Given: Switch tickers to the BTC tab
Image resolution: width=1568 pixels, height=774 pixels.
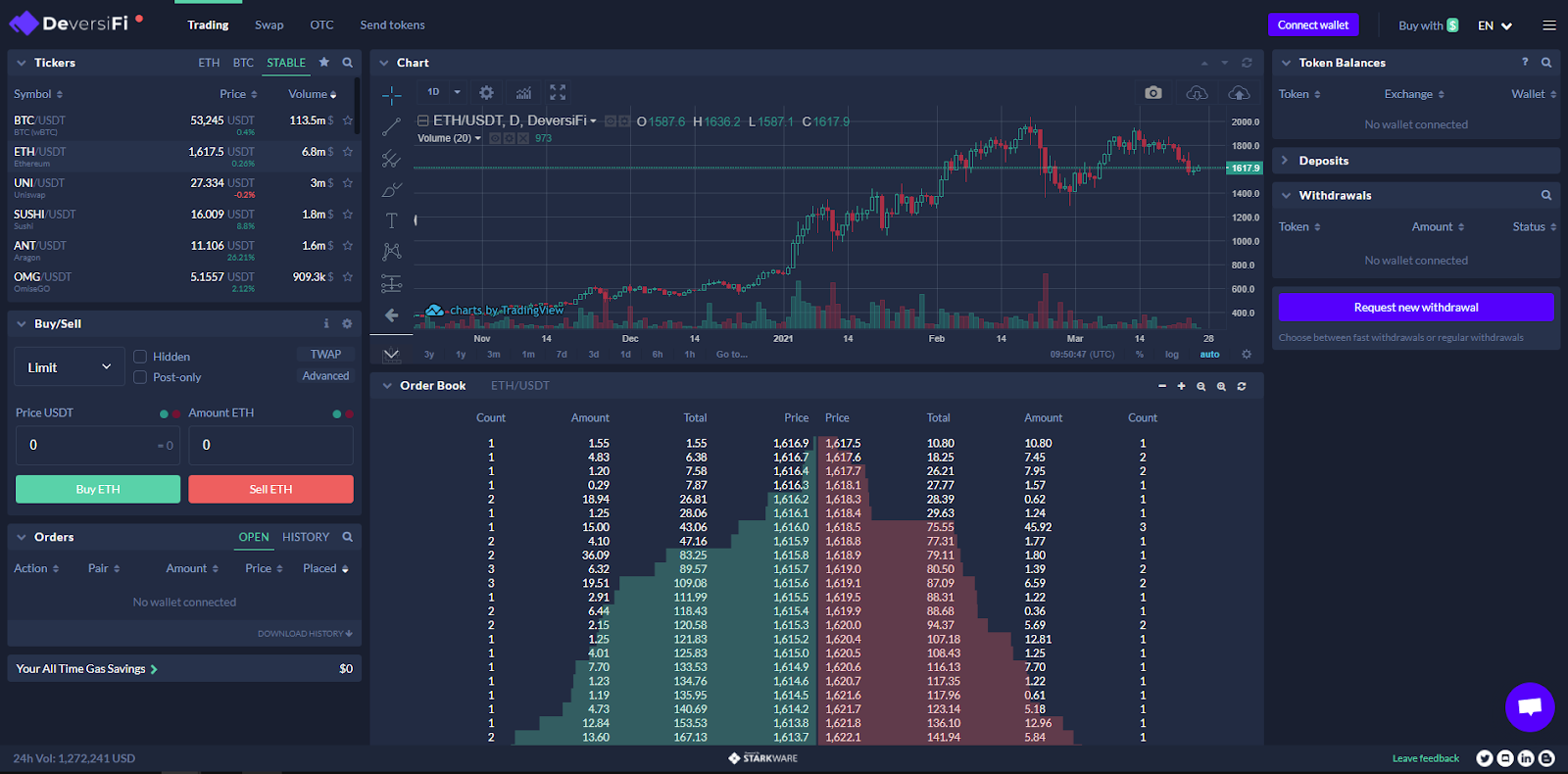Looking at the screenshot, I should pos(243,63).
